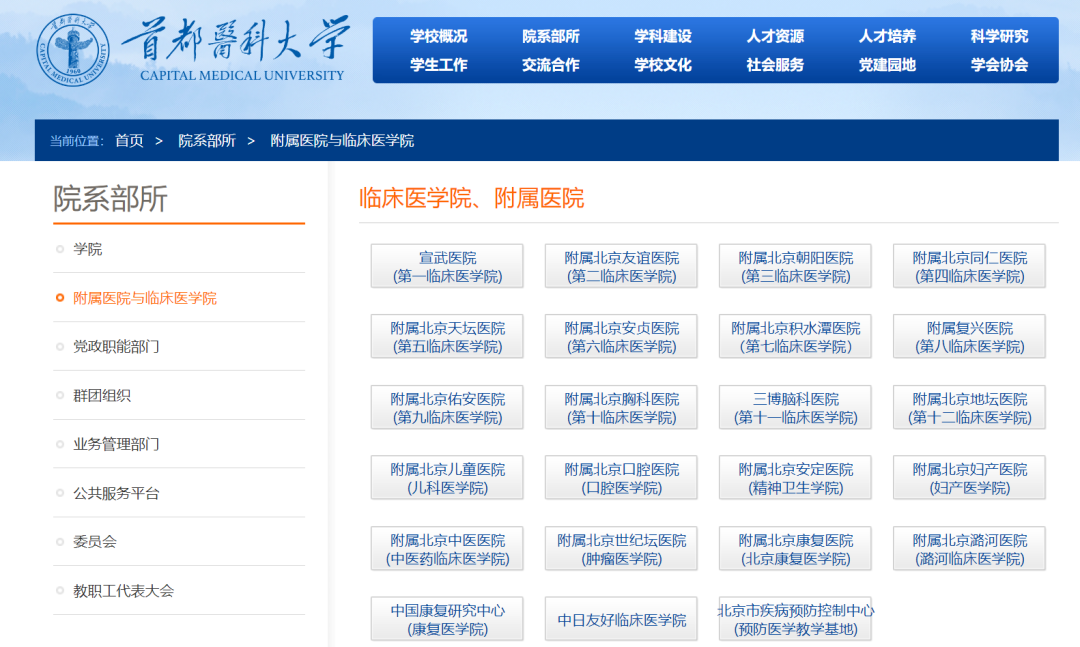Go to 党建园地 in the navigation bar

coord(887,65)
